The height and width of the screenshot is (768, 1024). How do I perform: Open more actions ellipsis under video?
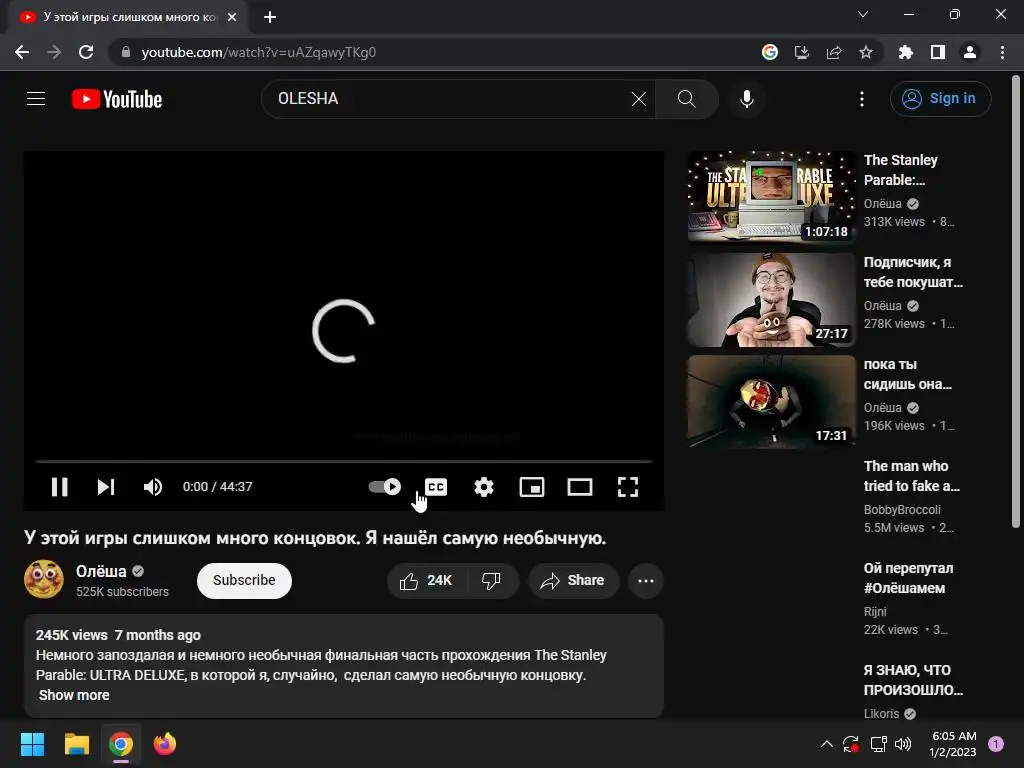click(646, 580)
